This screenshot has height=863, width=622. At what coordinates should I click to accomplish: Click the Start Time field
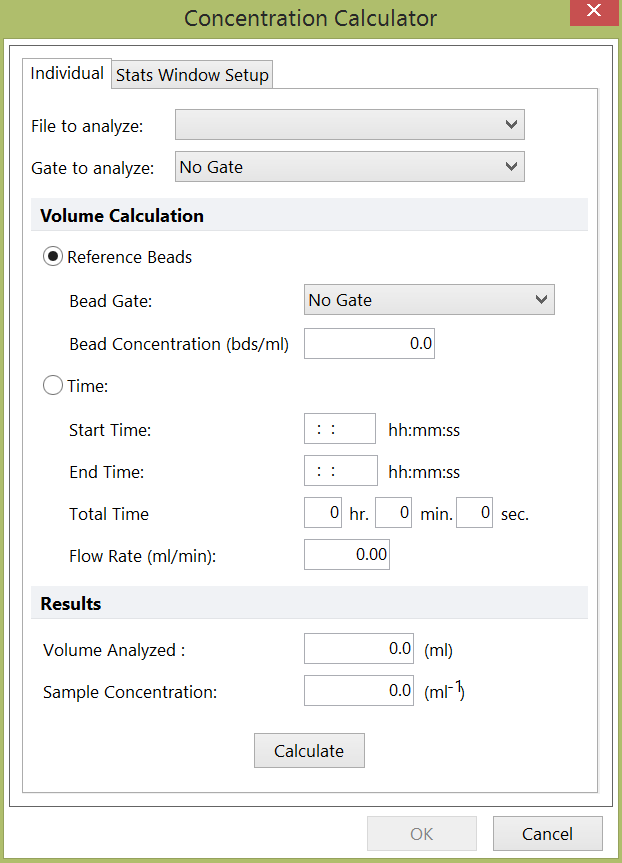pyautogui.click(x=339, y=429)
